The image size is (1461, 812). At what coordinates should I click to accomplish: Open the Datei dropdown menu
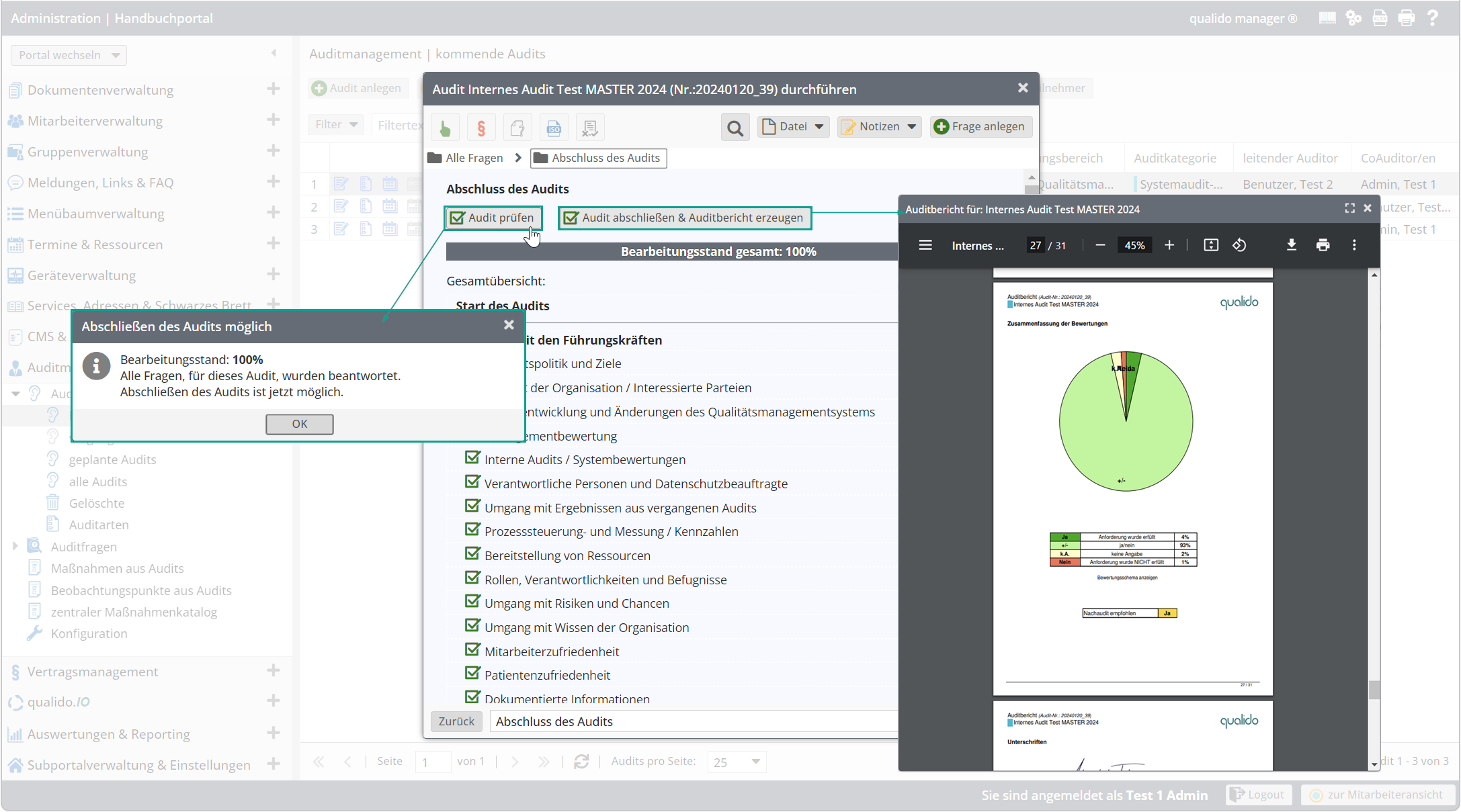tap(794, 127)
